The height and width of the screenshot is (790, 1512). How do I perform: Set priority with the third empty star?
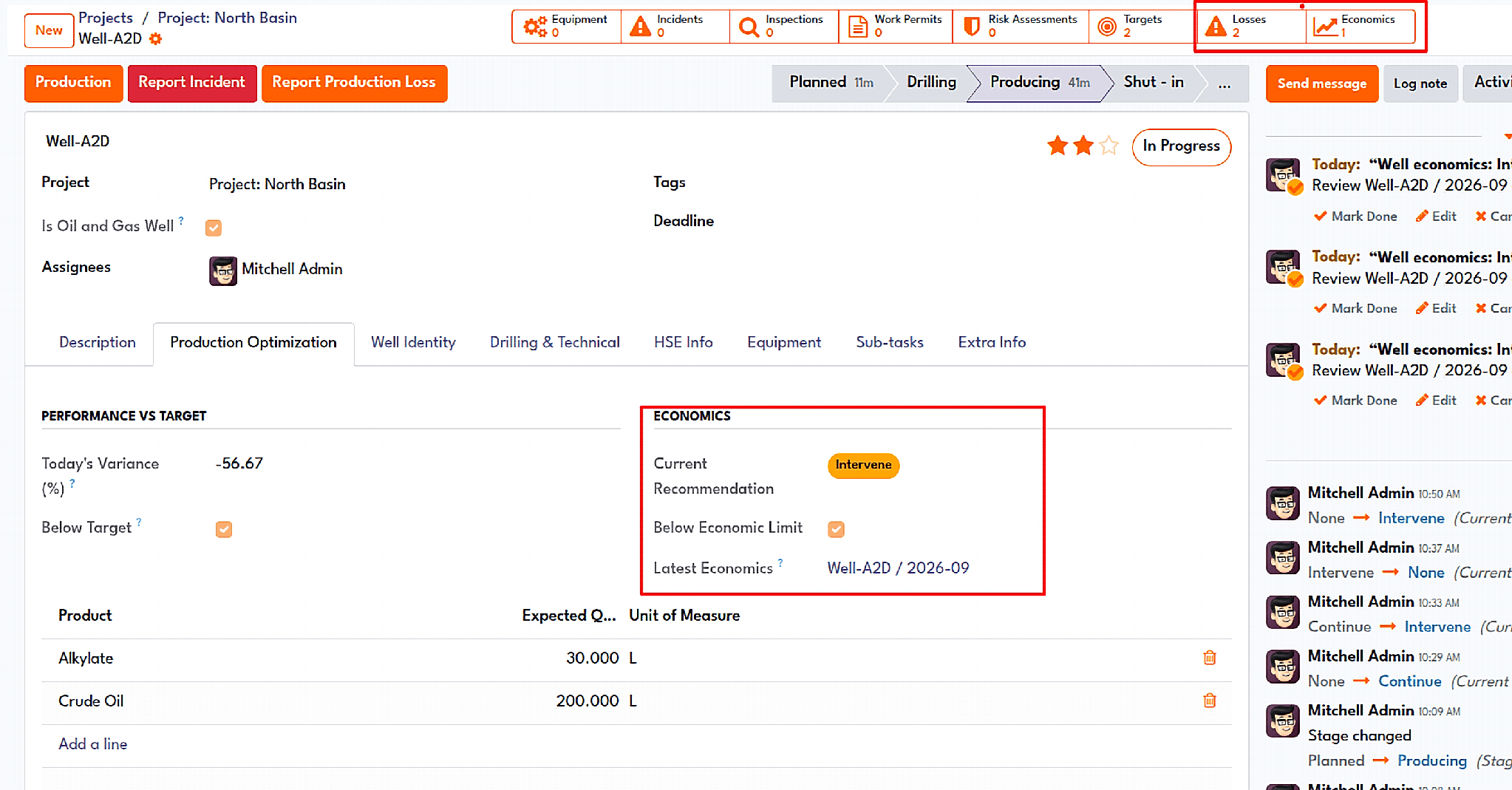tap(1109, 146)
